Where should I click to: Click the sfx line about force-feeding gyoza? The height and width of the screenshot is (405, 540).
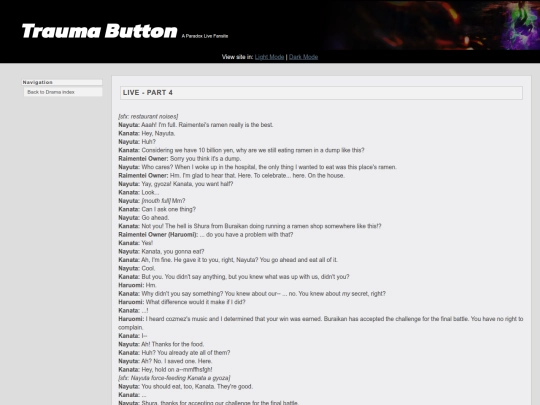click(174, 378)
